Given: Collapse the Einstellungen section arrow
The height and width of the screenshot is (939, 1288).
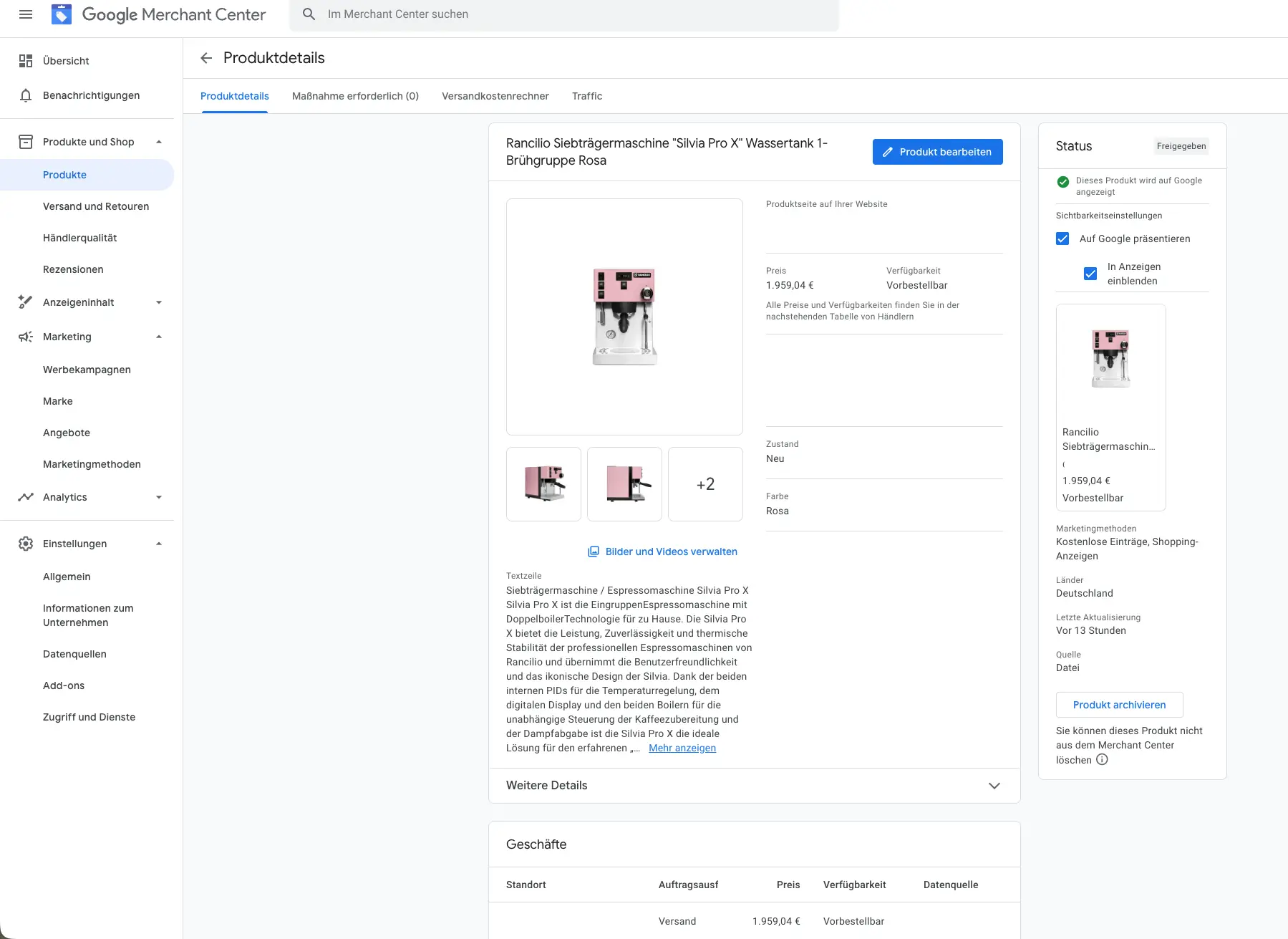Looking at the screenshot, I should coord(159,544).
